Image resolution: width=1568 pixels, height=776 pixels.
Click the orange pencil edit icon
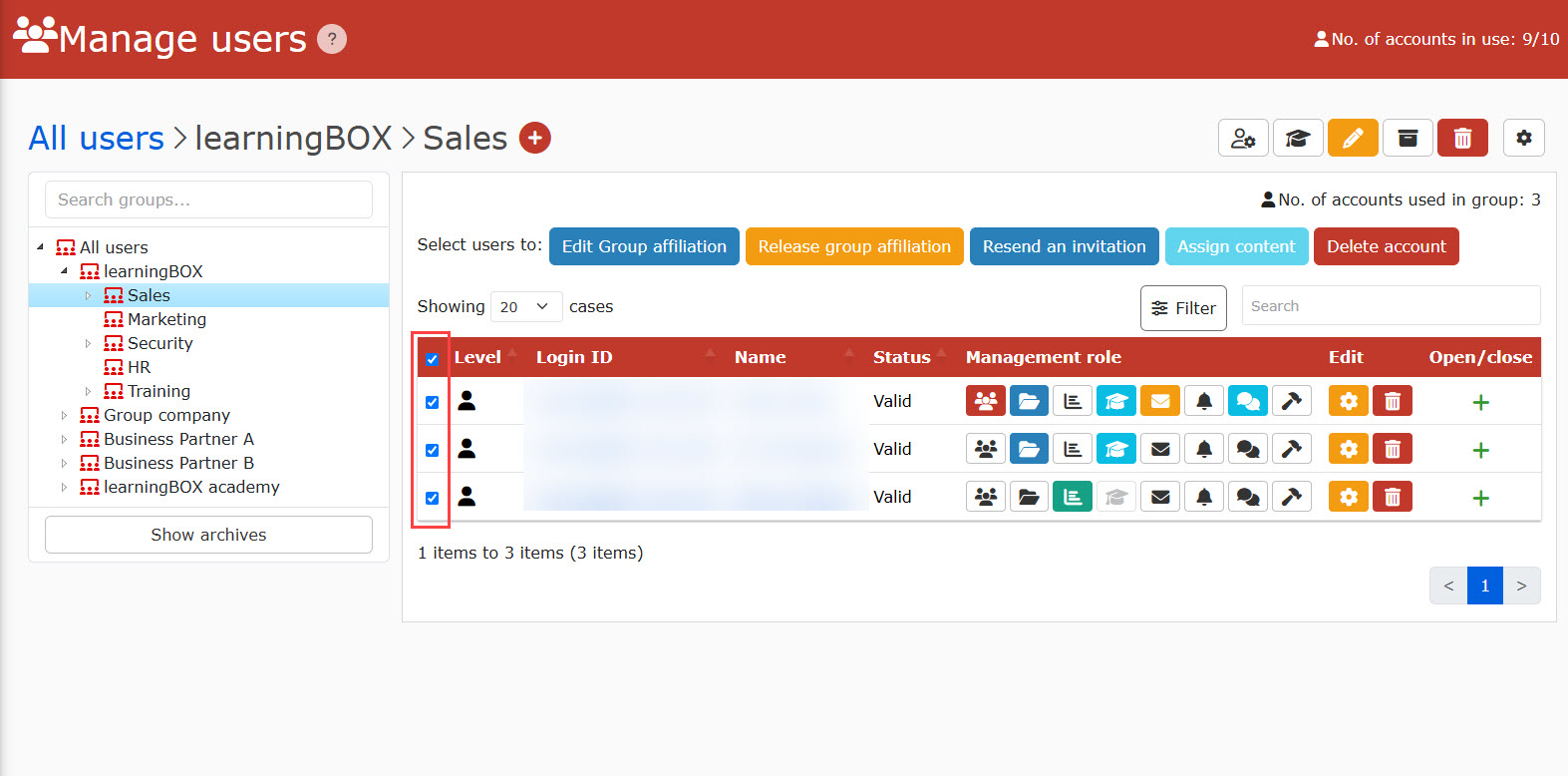[x=1352, y=138]
